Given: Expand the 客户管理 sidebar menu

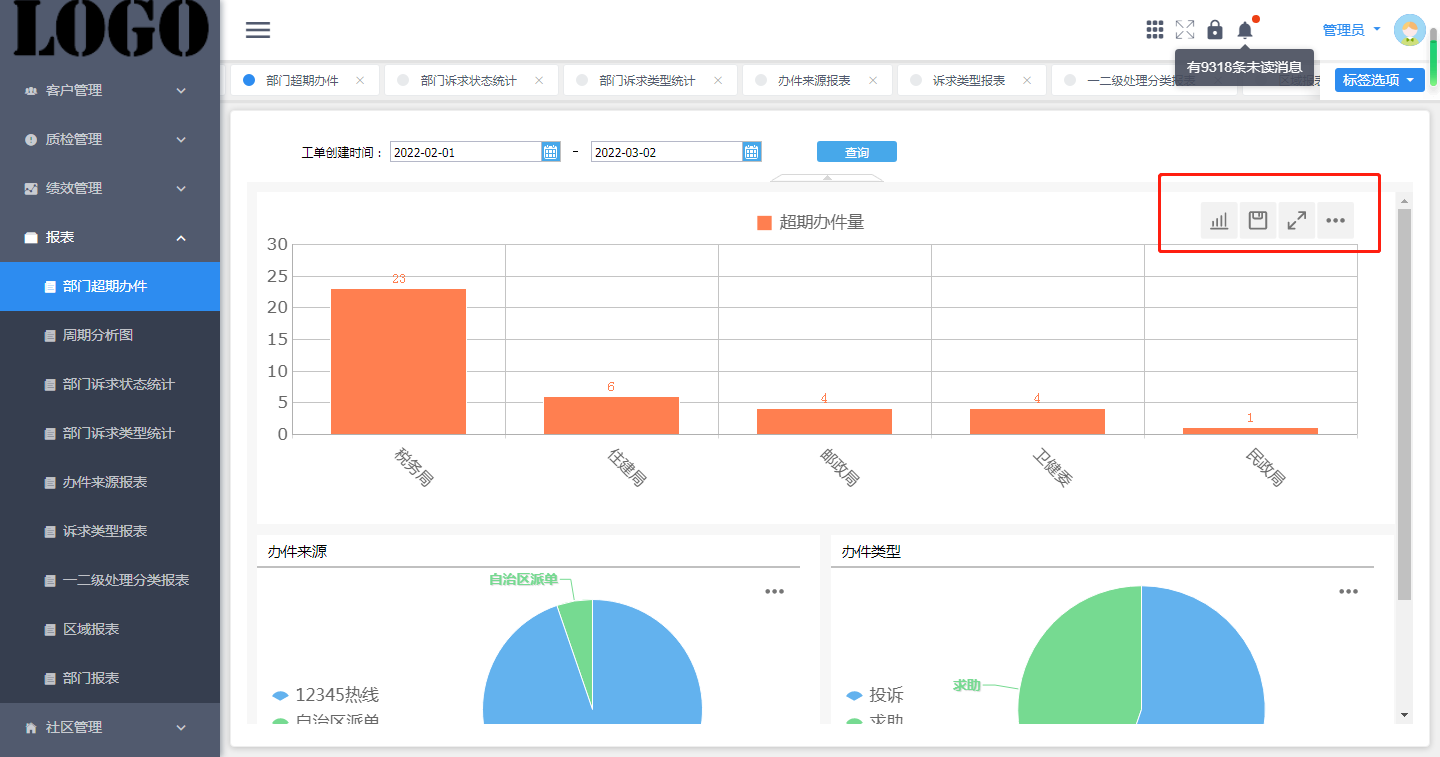Looking at the screenshot, I should pos(110,90).
